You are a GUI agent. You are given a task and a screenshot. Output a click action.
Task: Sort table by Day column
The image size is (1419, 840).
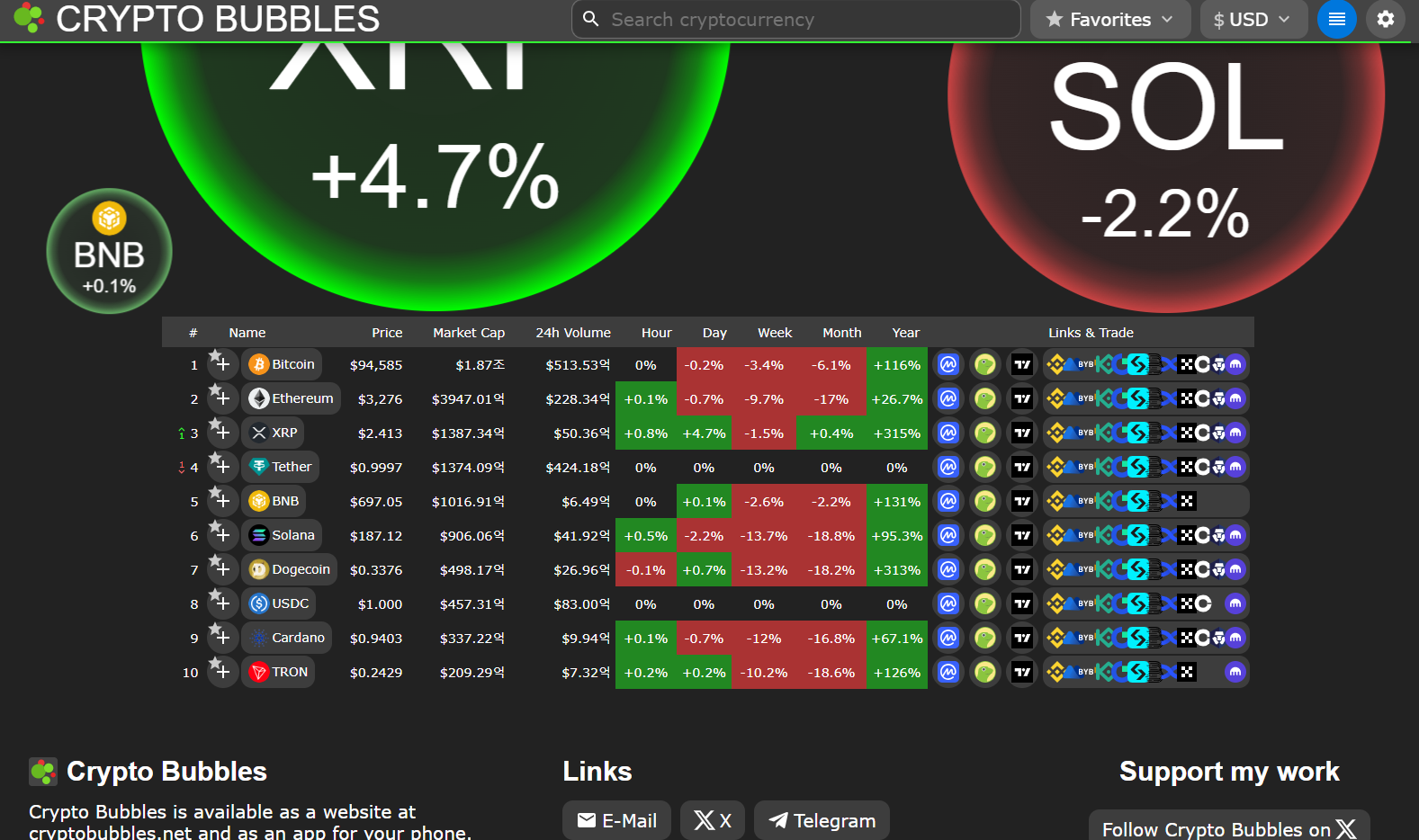[714, 333]
